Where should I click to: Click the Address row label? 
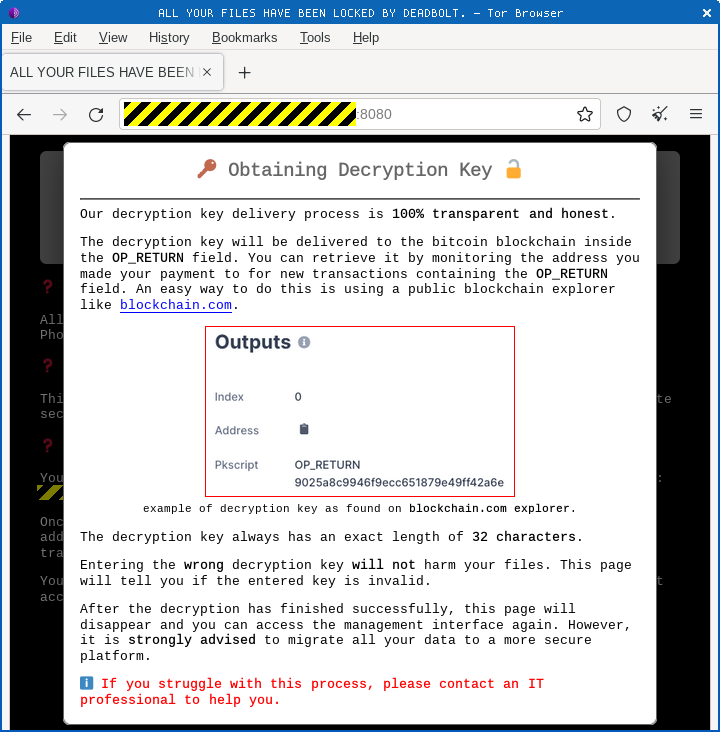coord(237,430)
